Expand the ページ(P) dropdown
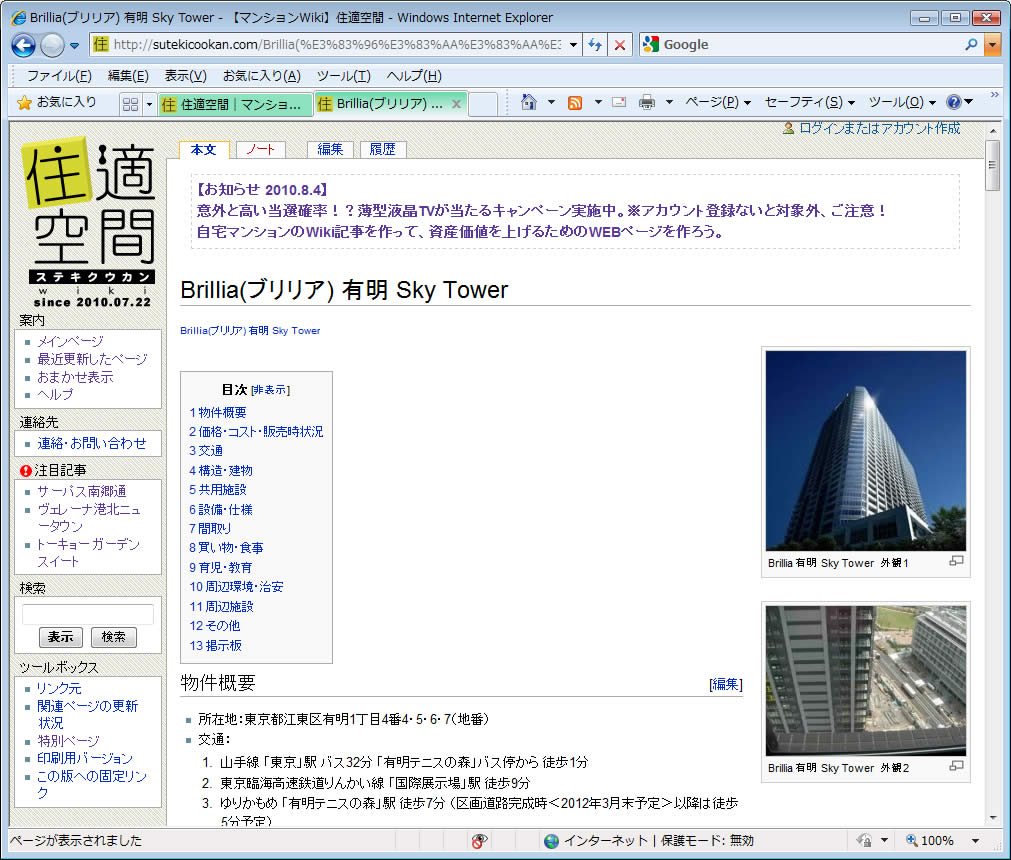This screenshot has height=860, width=1011. [x=718, y=102]
